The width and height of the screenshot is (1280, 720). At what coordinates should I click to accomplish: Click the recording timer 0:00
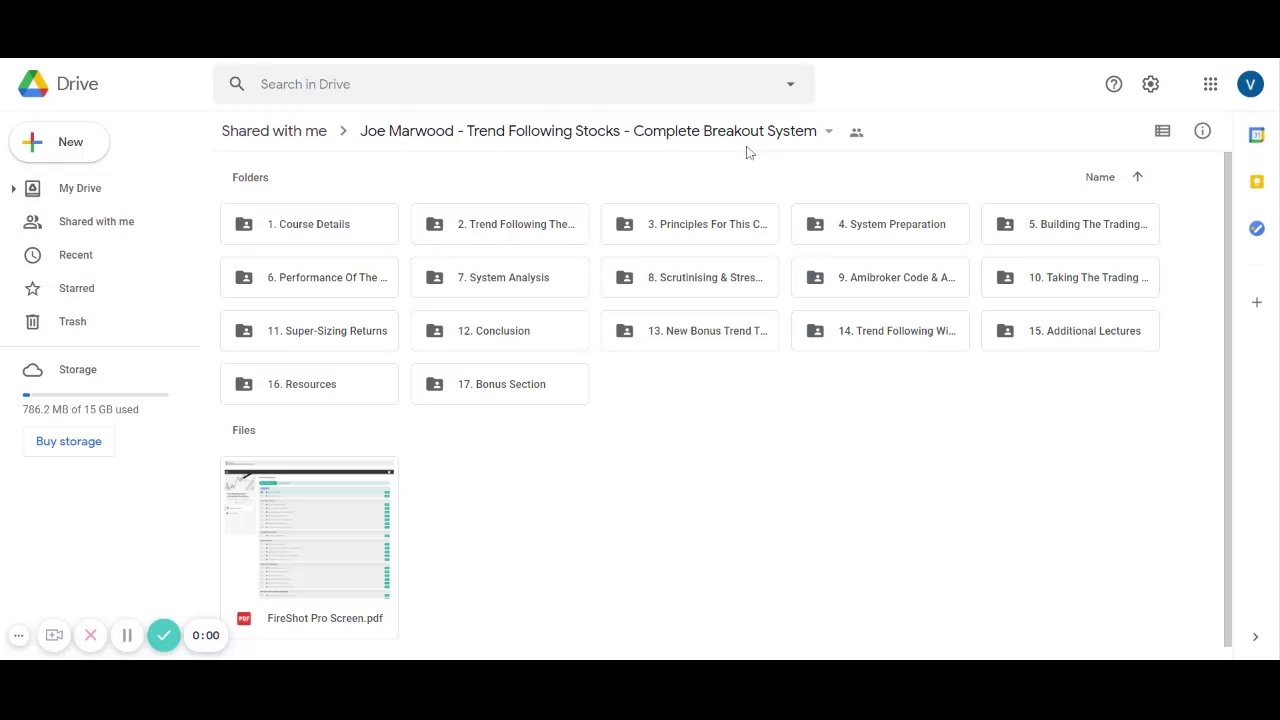coord(206,635)
